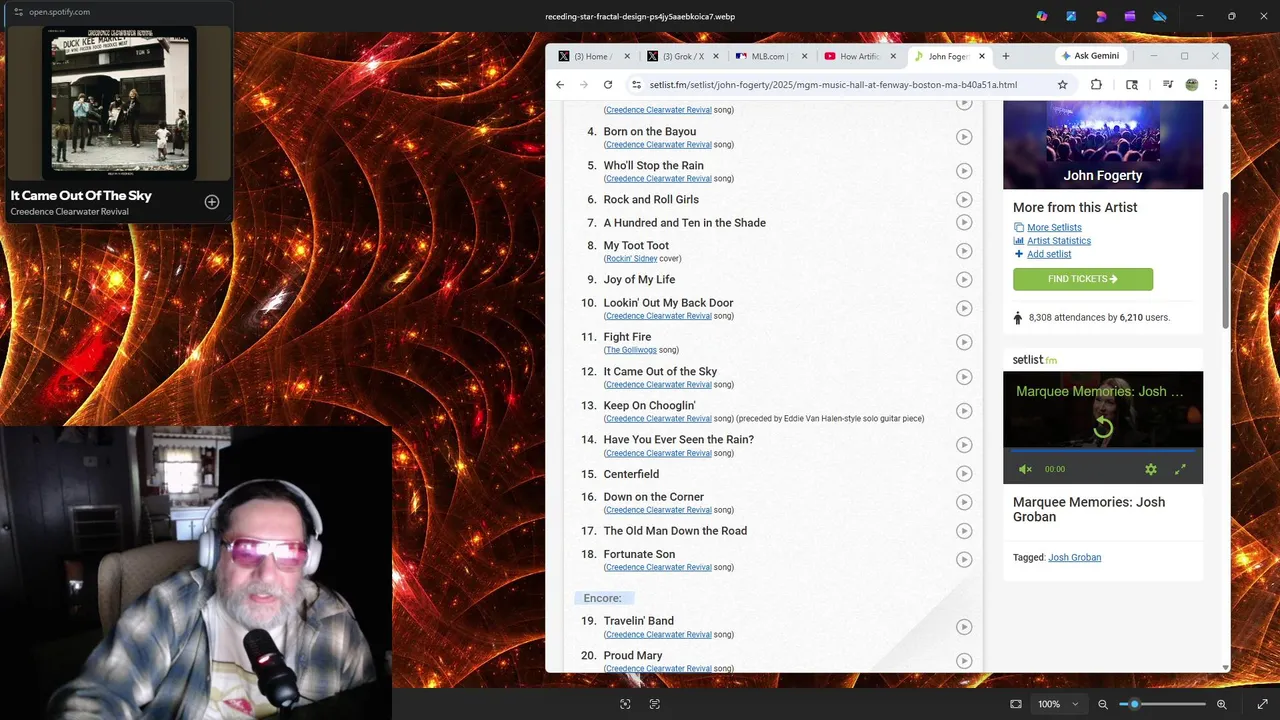Adjust the photo viewer zoom slider
Viewport: 1280px width, 720px height.
1163,704
